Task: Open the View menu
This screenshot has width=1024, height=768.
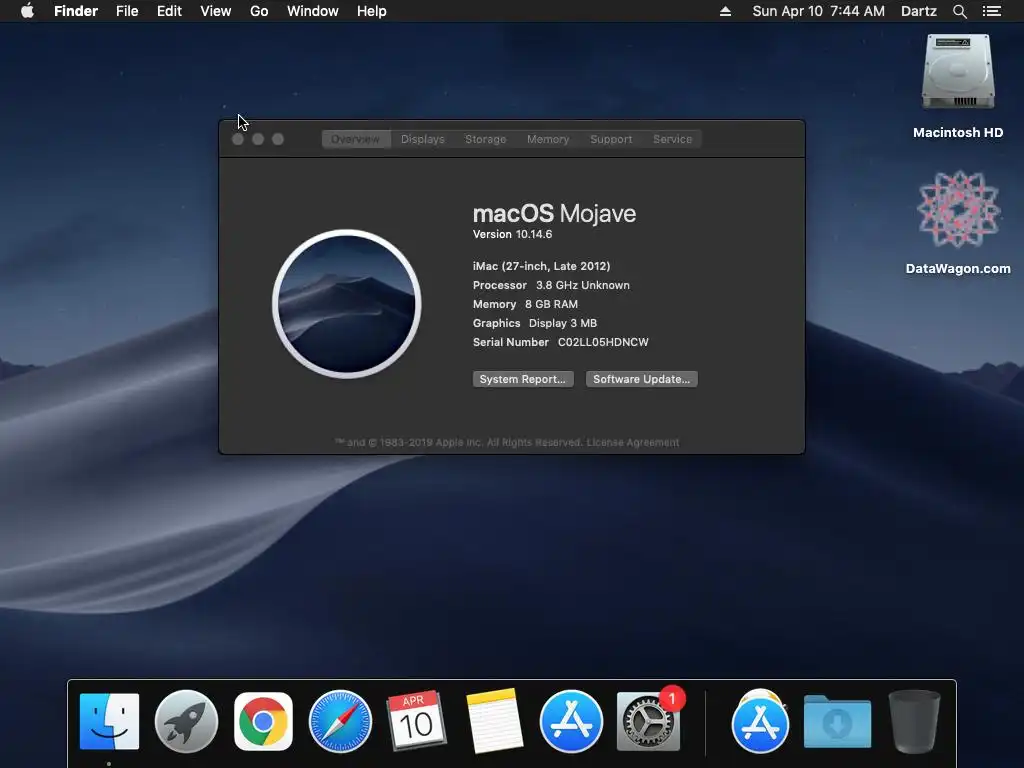Action: point(216,11)
